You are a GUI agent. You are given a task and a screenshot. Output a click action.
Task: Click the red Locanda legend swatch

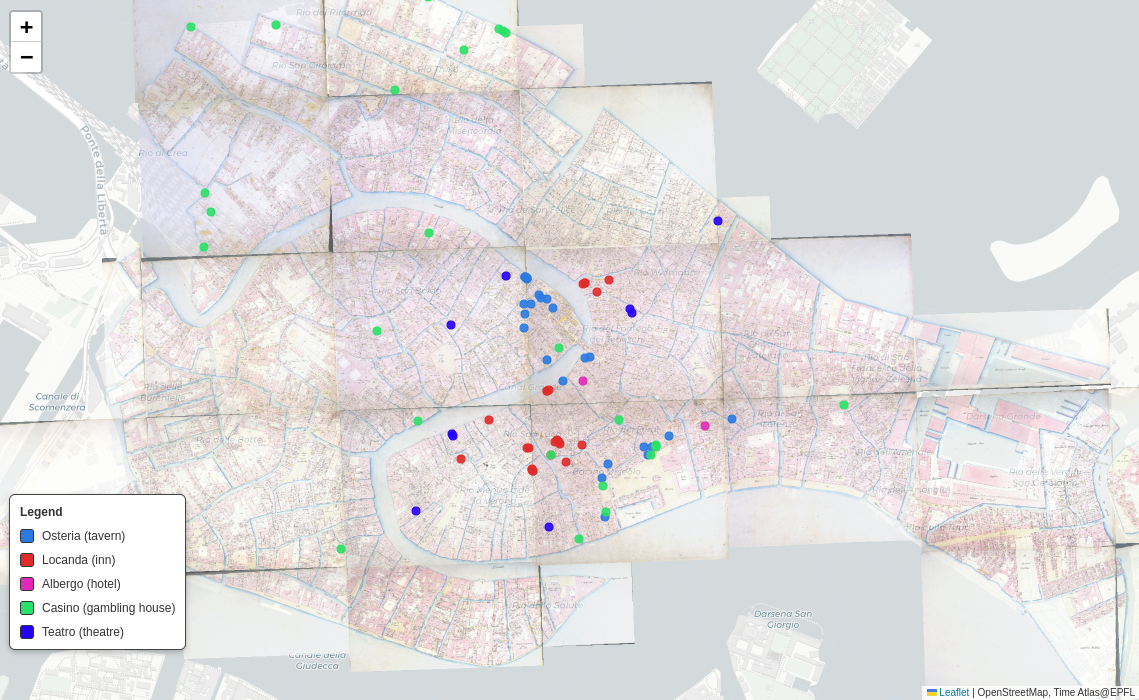click(x=27, y=560)
